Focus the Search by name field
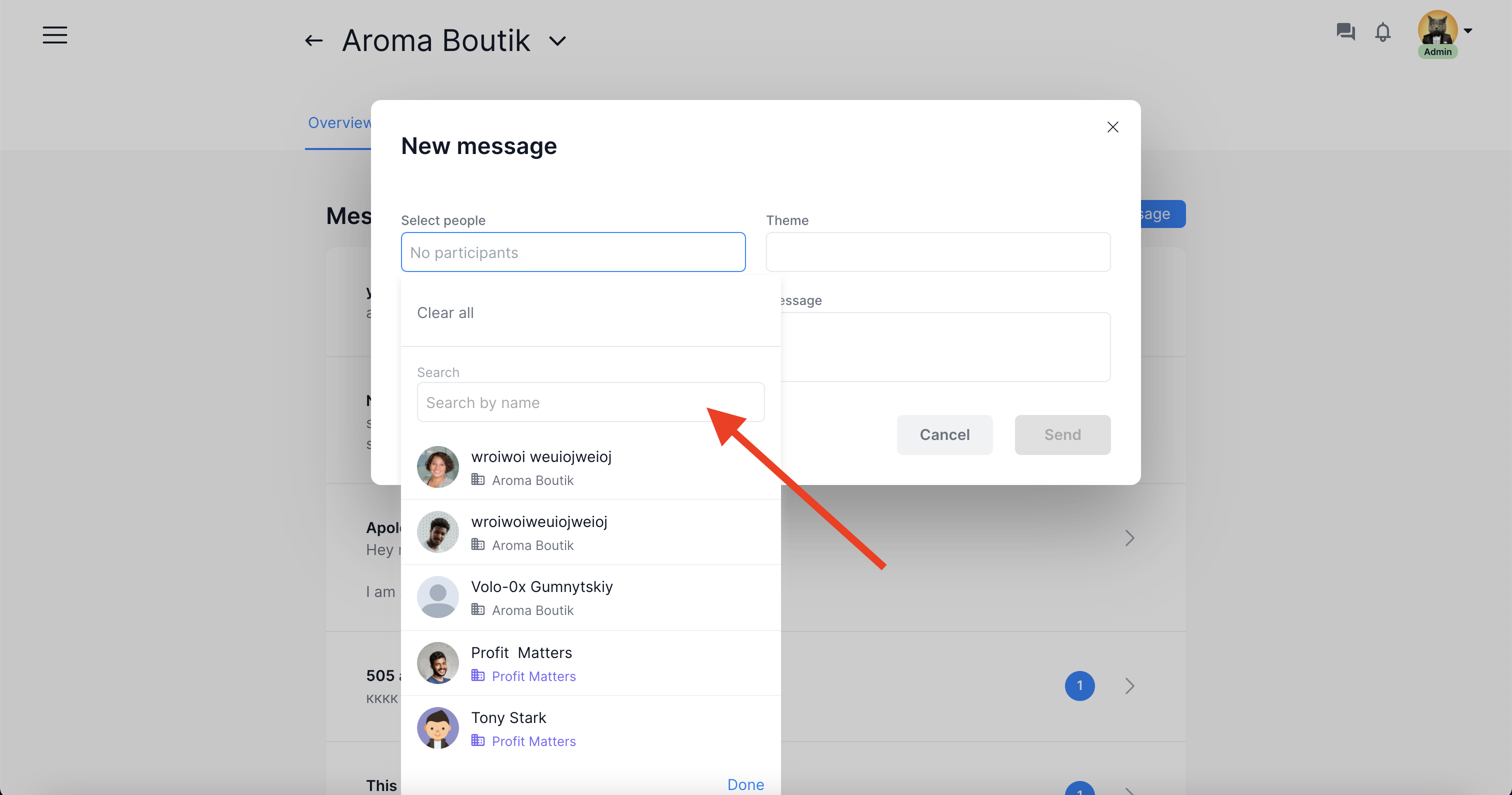 (x=590, y=402)
